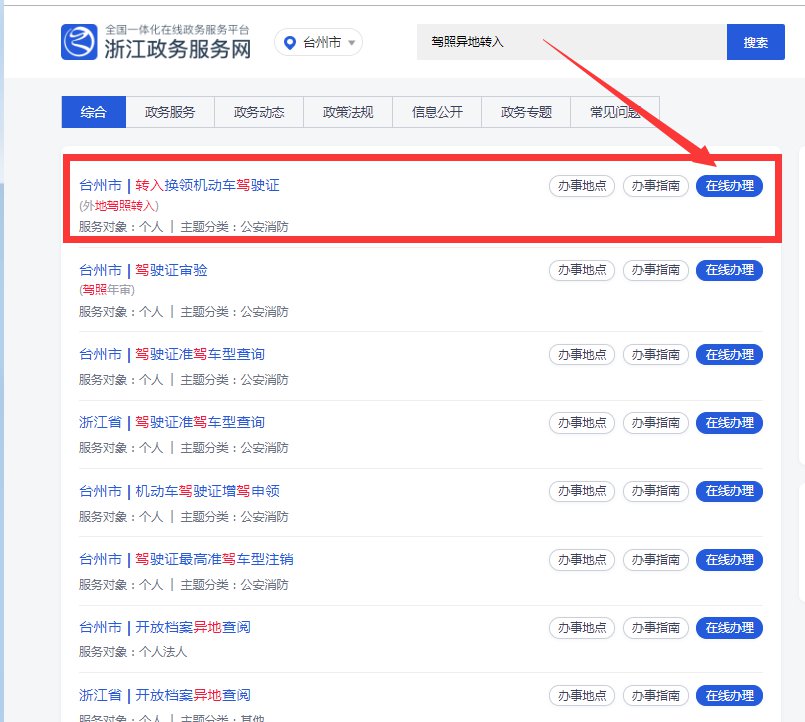Screen dimensions: 805x722
Task: Click the location pin icon beside 台州市
Action: click(x=290, y=42)
